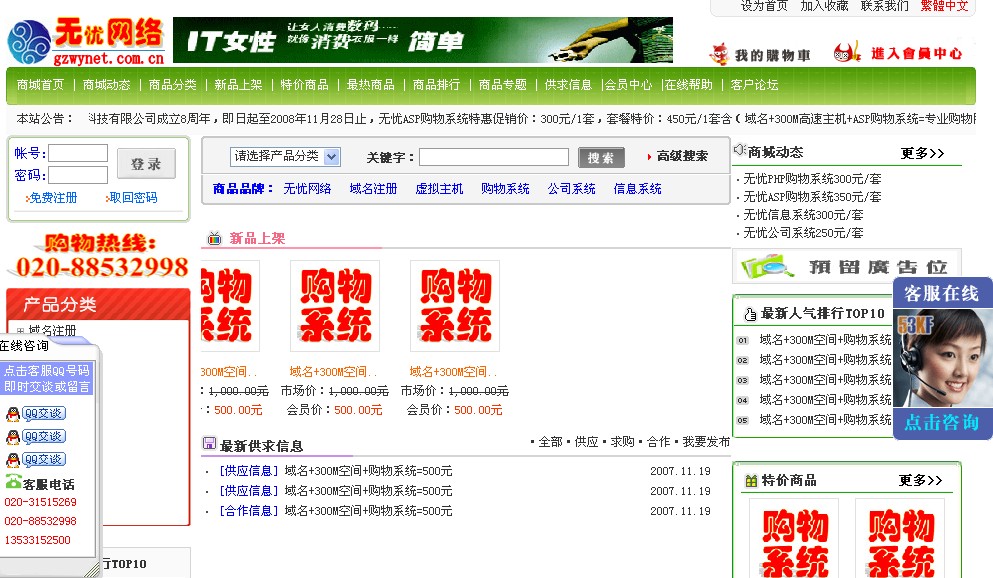Select brand 虚拟主机
The width and height of the screenshot is (993, 578).
pyautogui.click(x=440, y=189)
